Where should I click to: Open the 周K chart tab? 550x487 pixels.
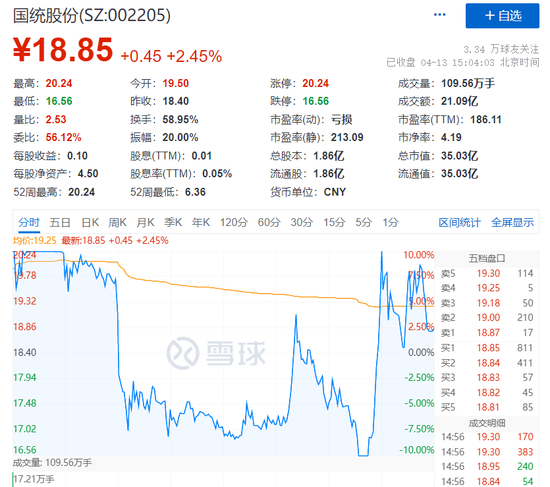[118, 222]
